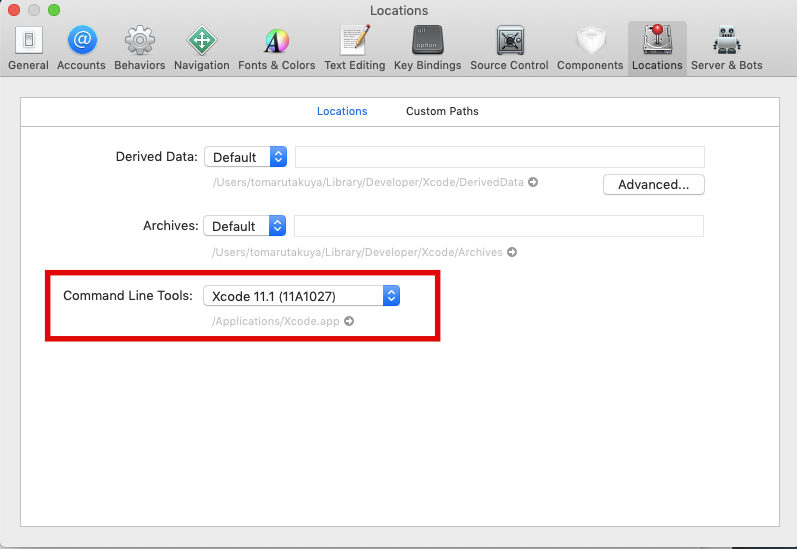Open Fonts & Colors preferences
The width and height of the screenshot is (797, 549).
click(x=277, y=49)
